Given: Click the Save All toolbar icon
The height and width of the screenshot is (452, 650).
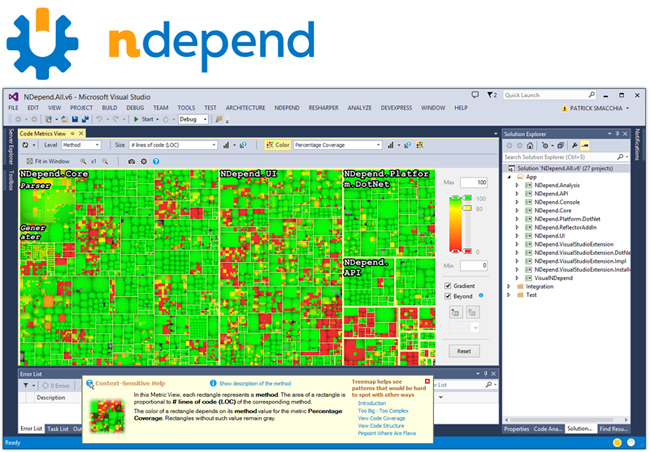Looking at the screenshot, I should coord(85,119).
